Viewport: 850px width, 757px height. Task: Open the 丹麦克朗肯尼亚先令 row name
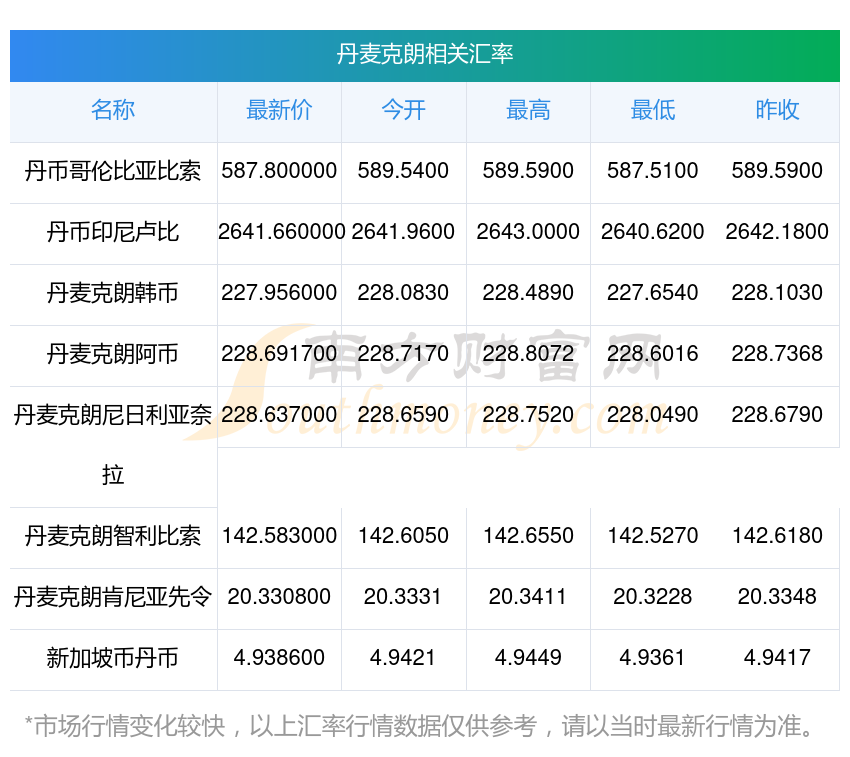tap(113, 597)
